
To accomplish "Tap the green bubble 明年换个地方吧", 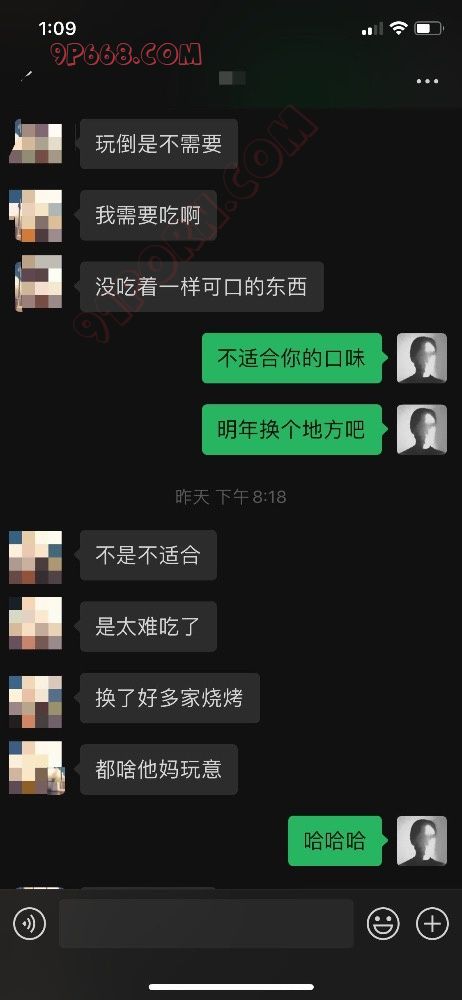I will click(x=292, y=429).
